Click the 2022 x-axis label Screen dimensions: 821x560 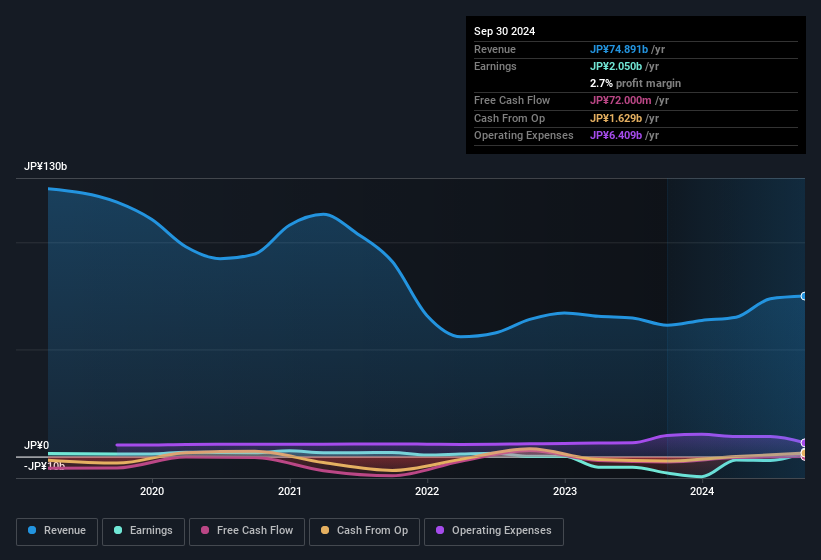(427, 491)
